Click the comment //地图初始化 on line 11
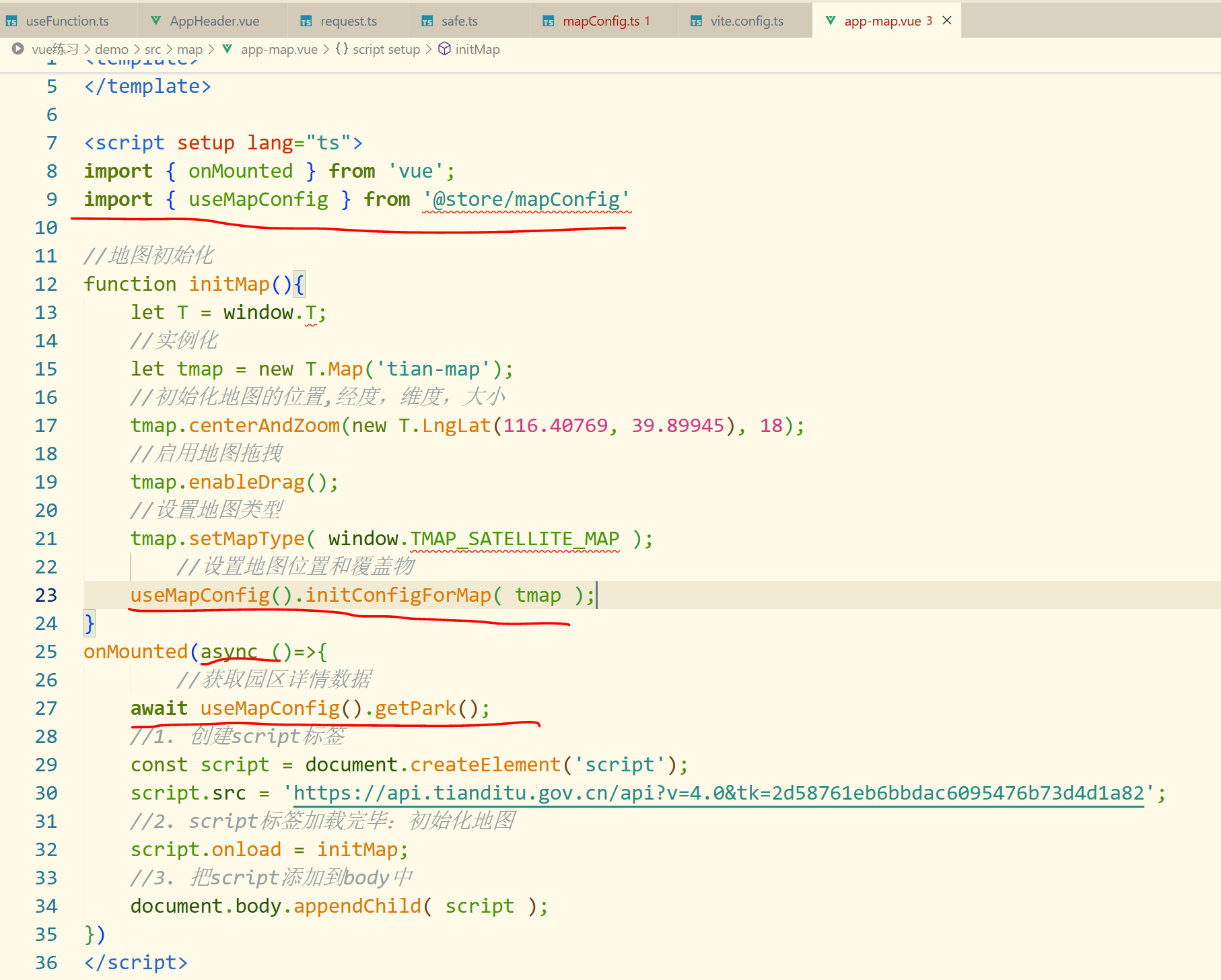Image resolution: width=1221 pixels, height=980 pixels. pos(148,256)
